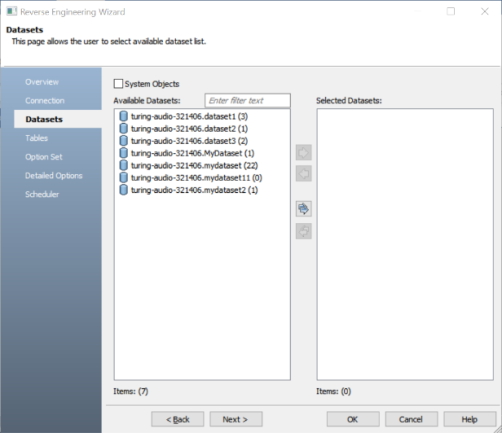Click the Reverse Engineering Wizard title icon

[x=12, y=12]
